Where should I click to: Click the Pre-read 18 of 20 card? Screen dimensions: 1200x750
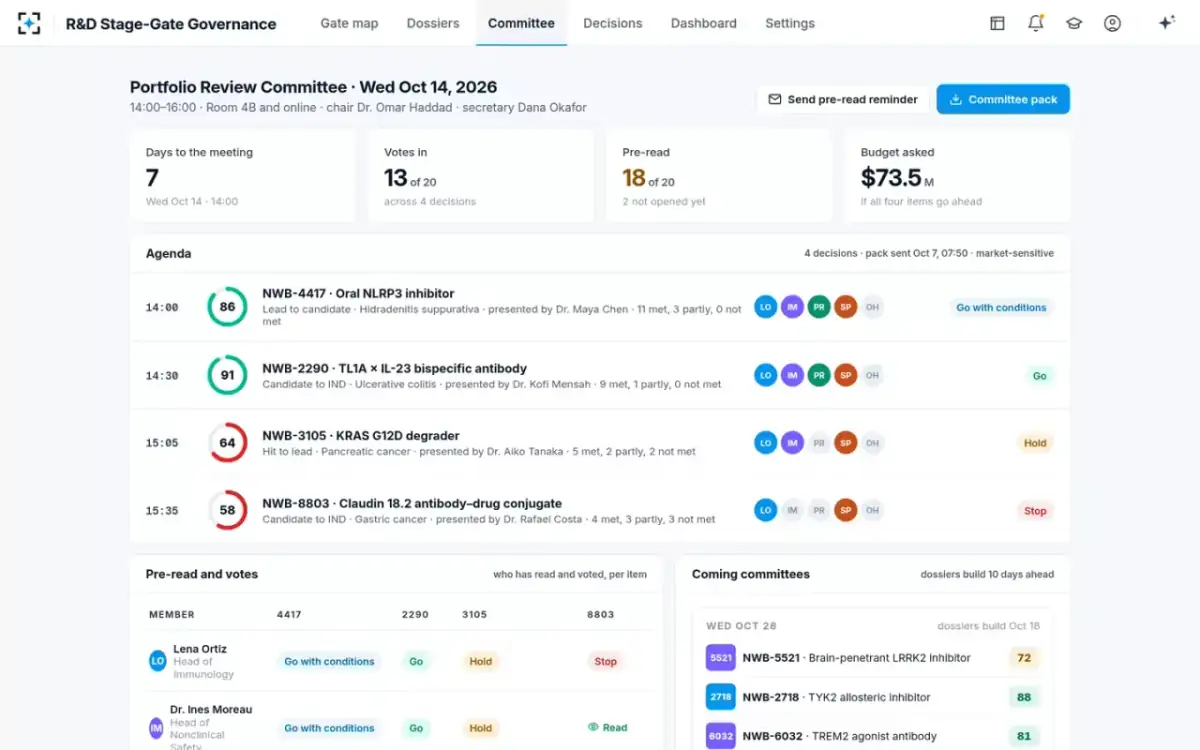[x=719, y=175]
